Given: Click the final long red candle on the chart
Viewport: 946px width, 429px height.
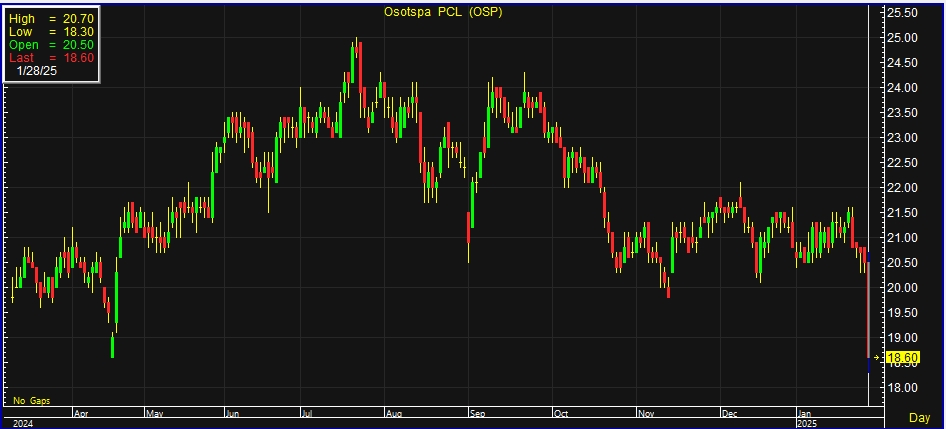Looking at the screenshot, I should tap(867, 310).
